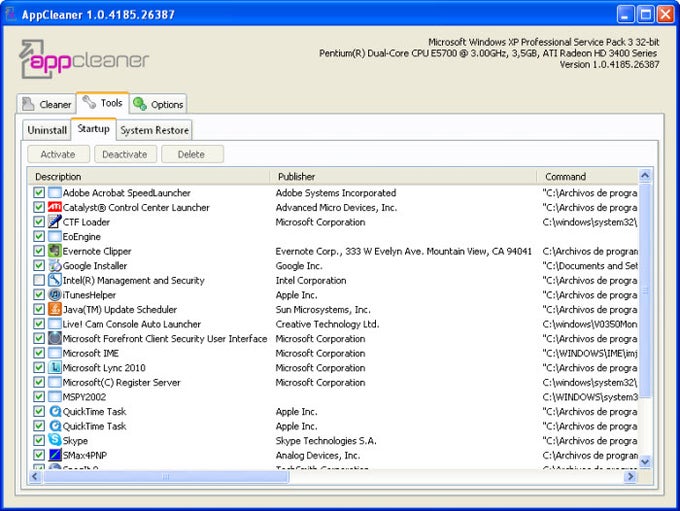Enable Intel(R) Management and Security checkbox
680x511 pixels.
click(x=39, y=280)
